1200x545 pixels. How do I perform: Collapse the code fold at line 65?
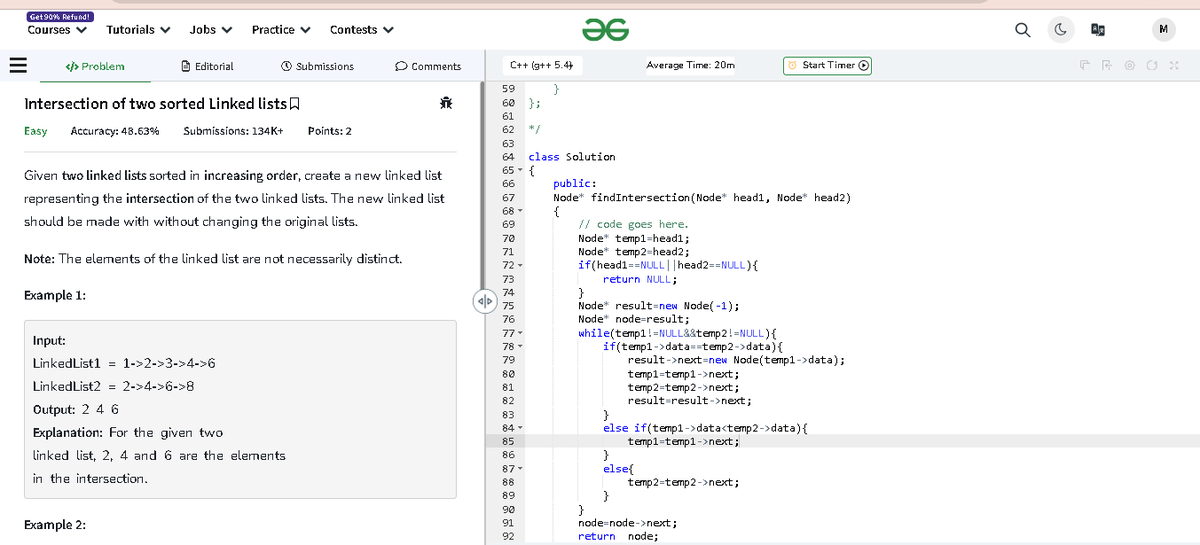pos(521,171)
